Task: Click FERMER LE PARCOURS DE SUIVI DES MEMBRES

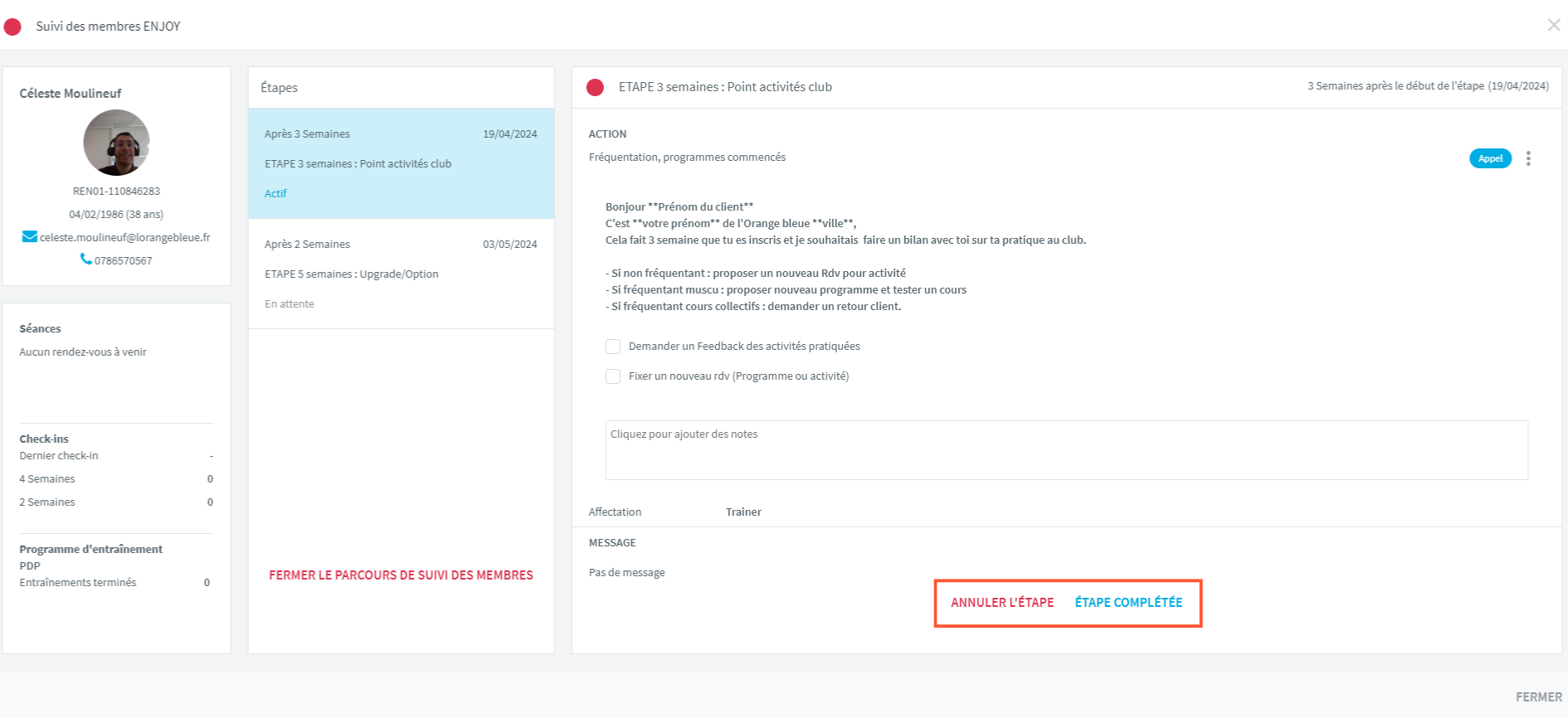Action: [401, 575]
